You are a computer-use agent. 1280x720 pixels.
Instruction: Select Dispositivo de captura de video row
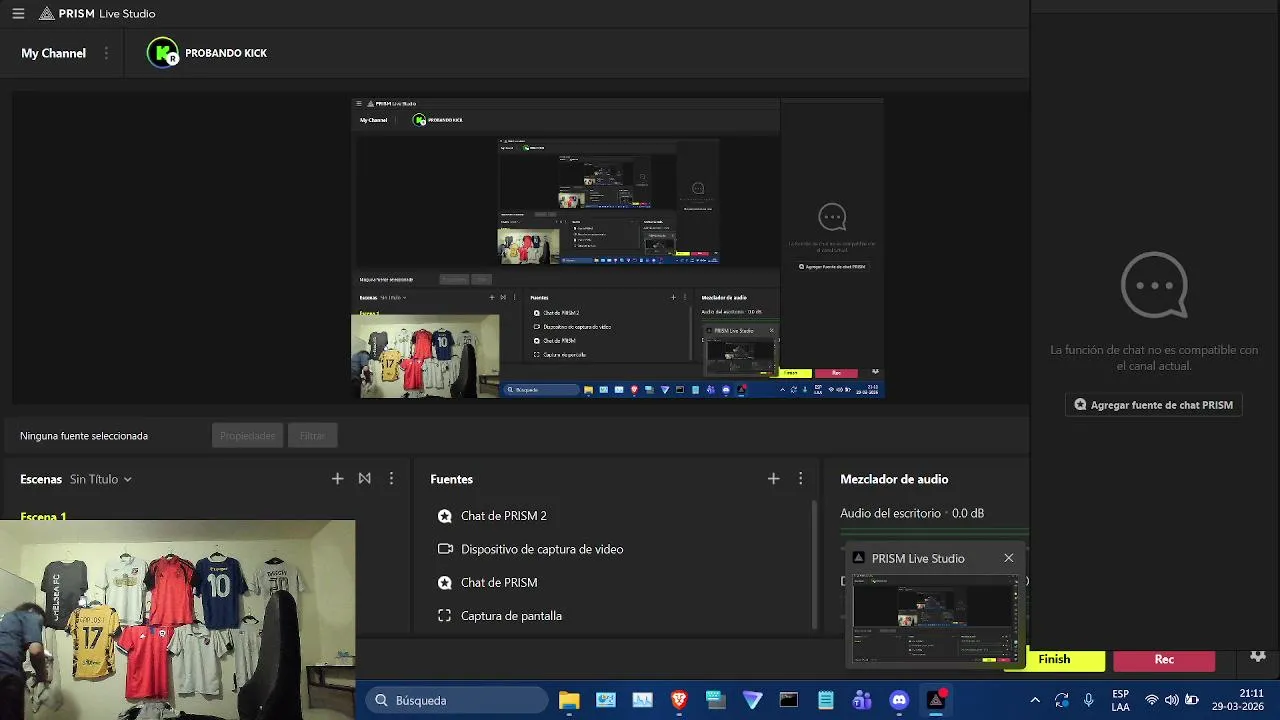(x=615, y=549)
